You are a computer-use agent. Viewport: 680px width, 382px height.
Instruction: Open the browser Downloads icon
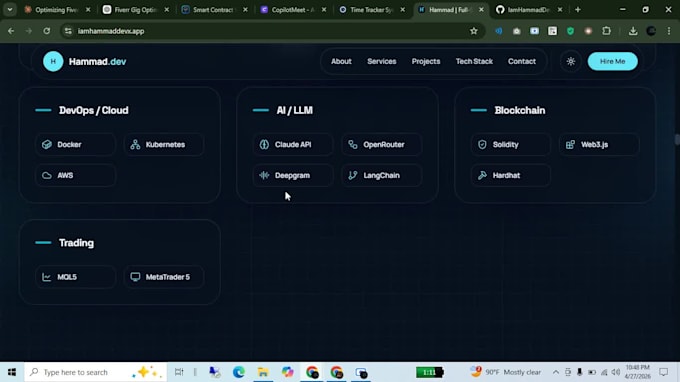633,31
